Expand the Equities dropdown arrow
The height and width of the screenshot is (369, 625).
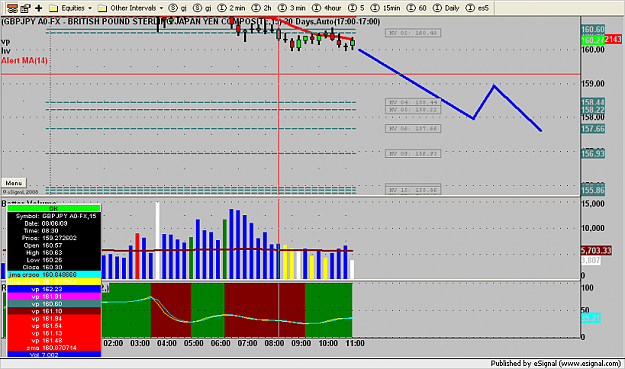(x=90, y=8)
